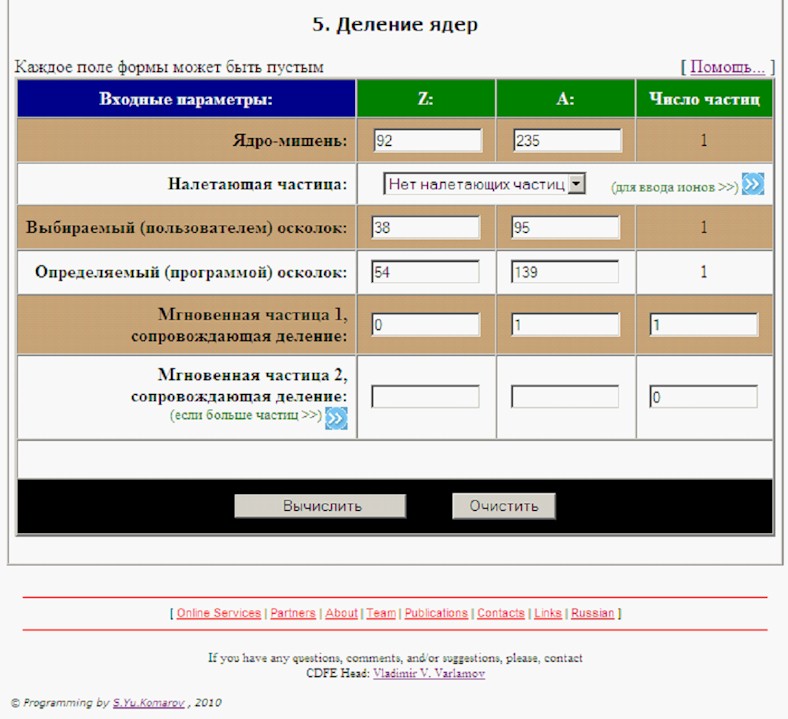Click the Очистить button
Viewport: 788px width, 719px height.
[504, 505]
